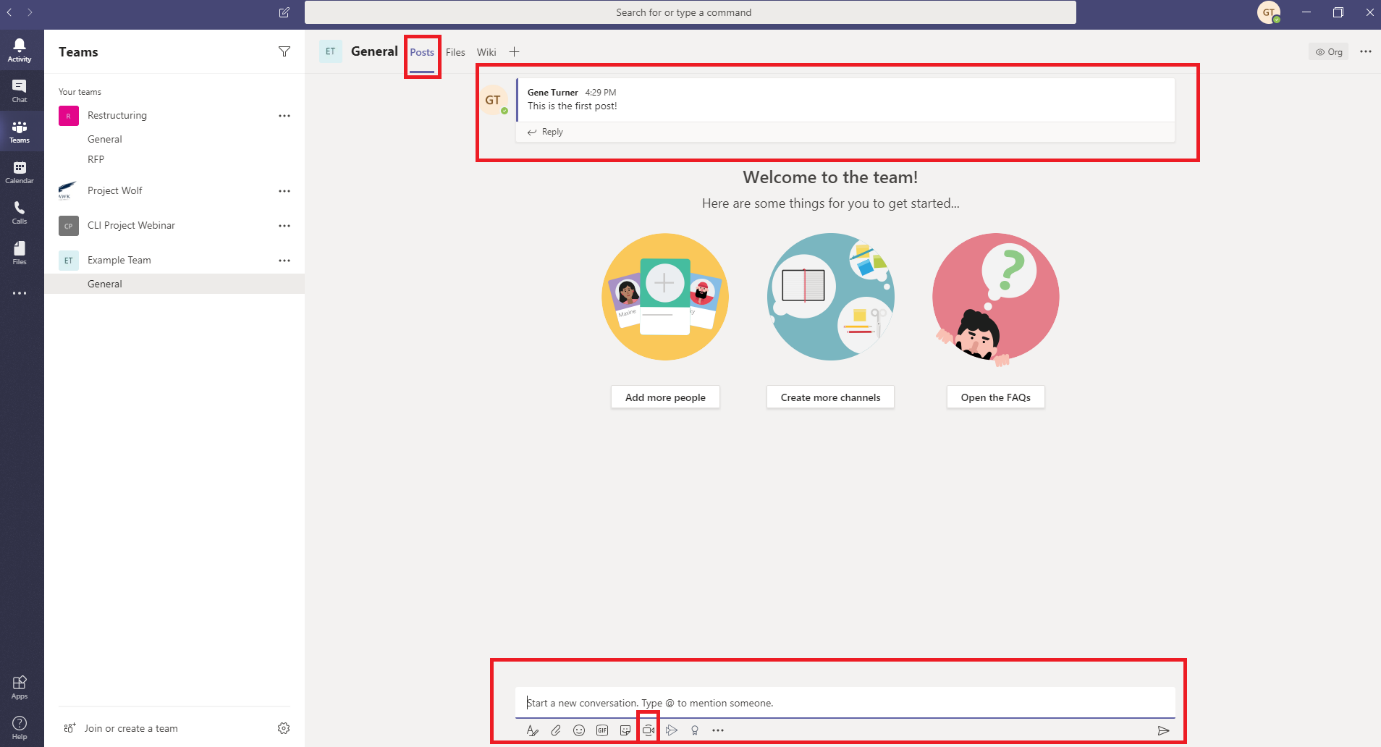Open the GIF picker
Viewport: 1381px width, 747px height.
click(602, 730)
